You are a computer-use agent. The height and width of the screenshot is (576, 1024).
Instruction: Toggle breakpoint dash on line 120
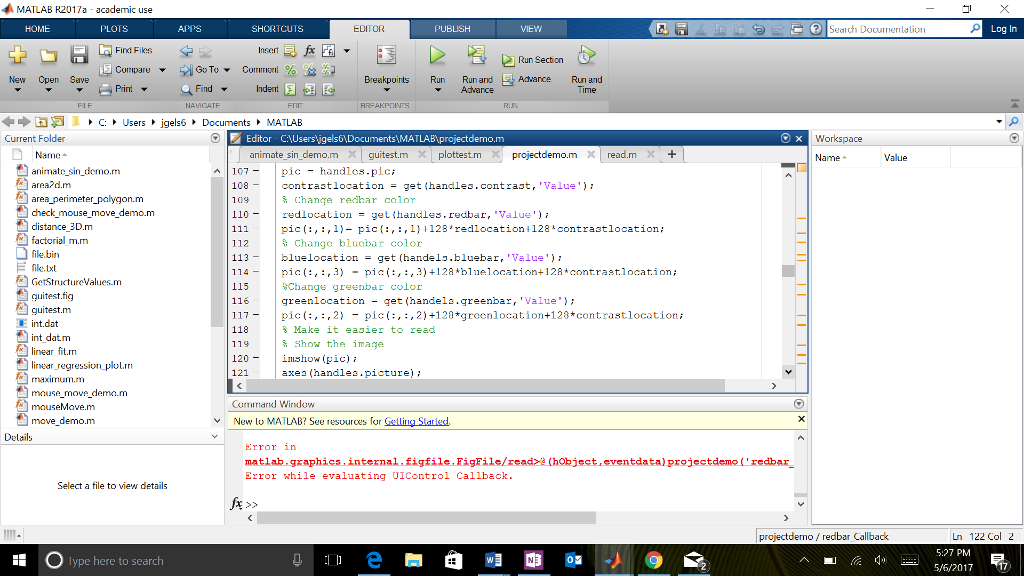coord(257,358)
